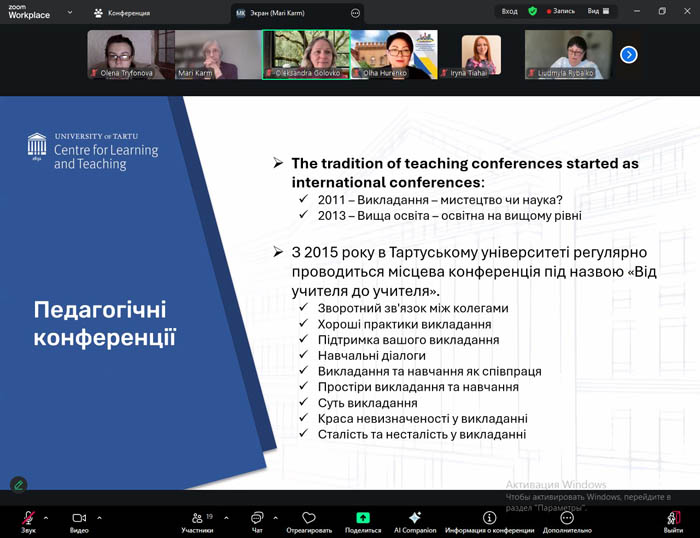Open the Конференция tab
This screenshot has width=700, height=538.
[122, 13]
